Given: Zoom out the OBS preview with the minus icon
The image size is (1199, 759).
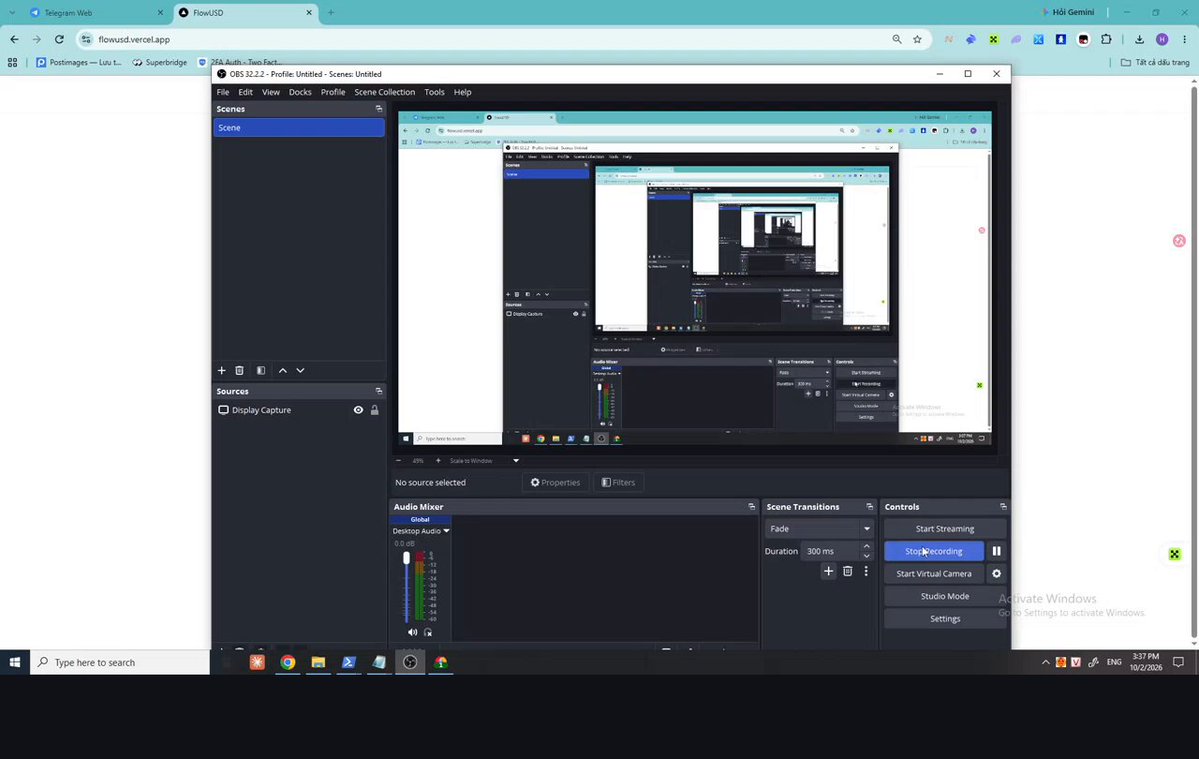Looking at the screenshot, I should pyautogui.click(x=398, y=461).
